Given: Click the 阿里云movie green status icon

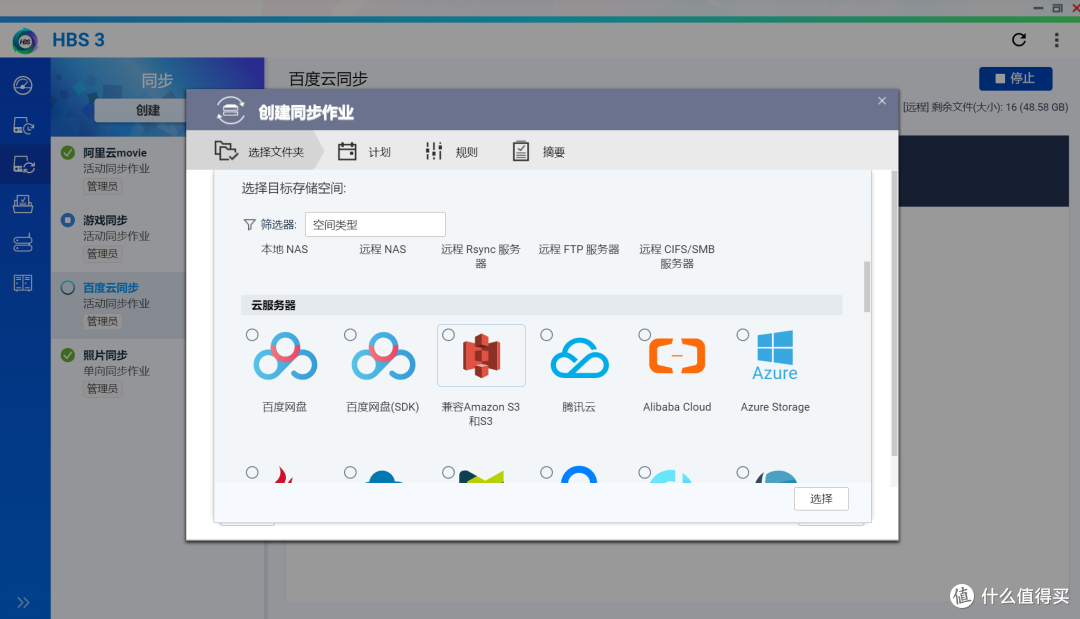Looking at the screenshot, I should pos(68,152).
